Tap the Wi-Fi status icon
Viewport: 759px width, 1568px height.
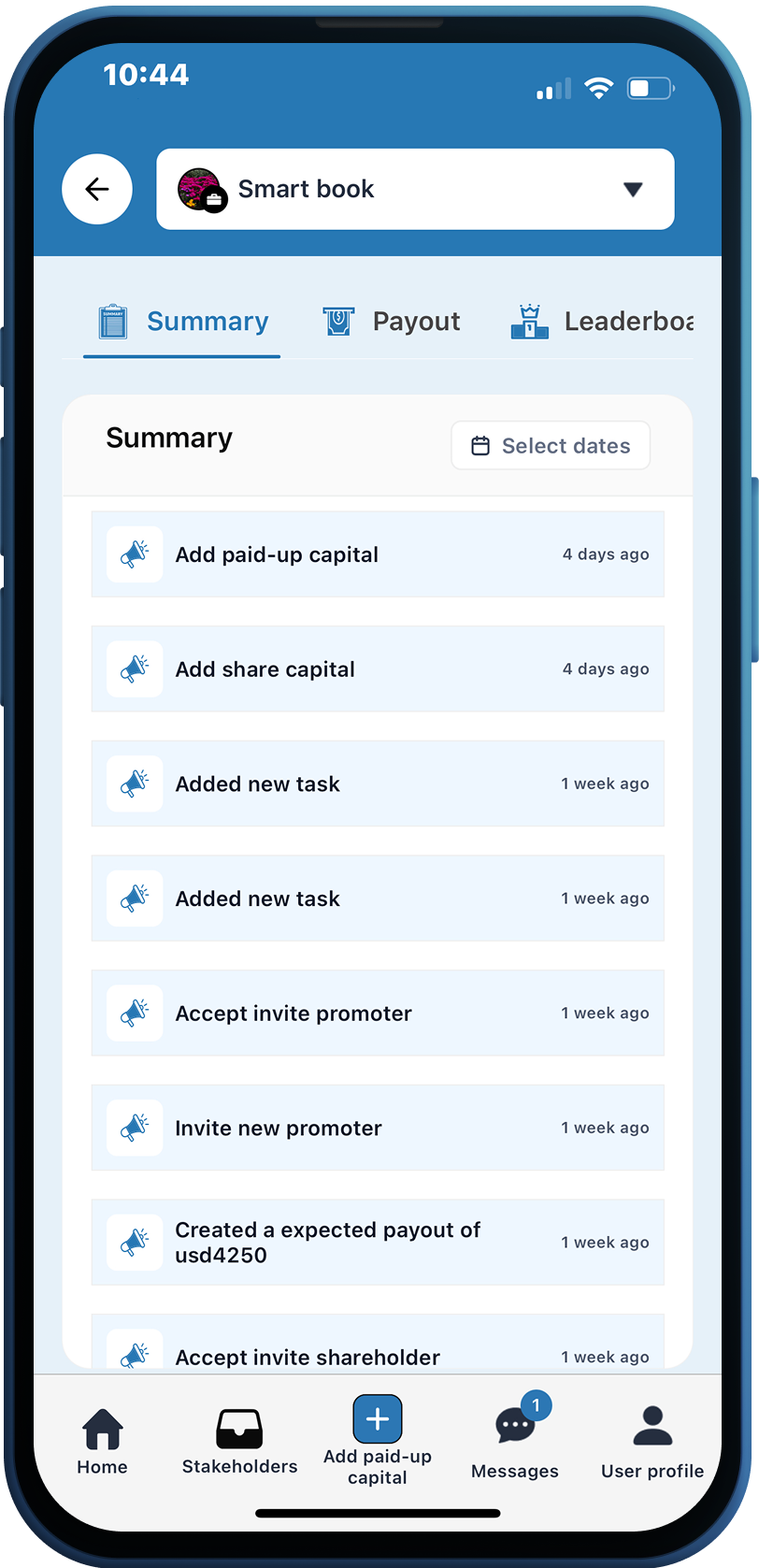click(598, 89)
